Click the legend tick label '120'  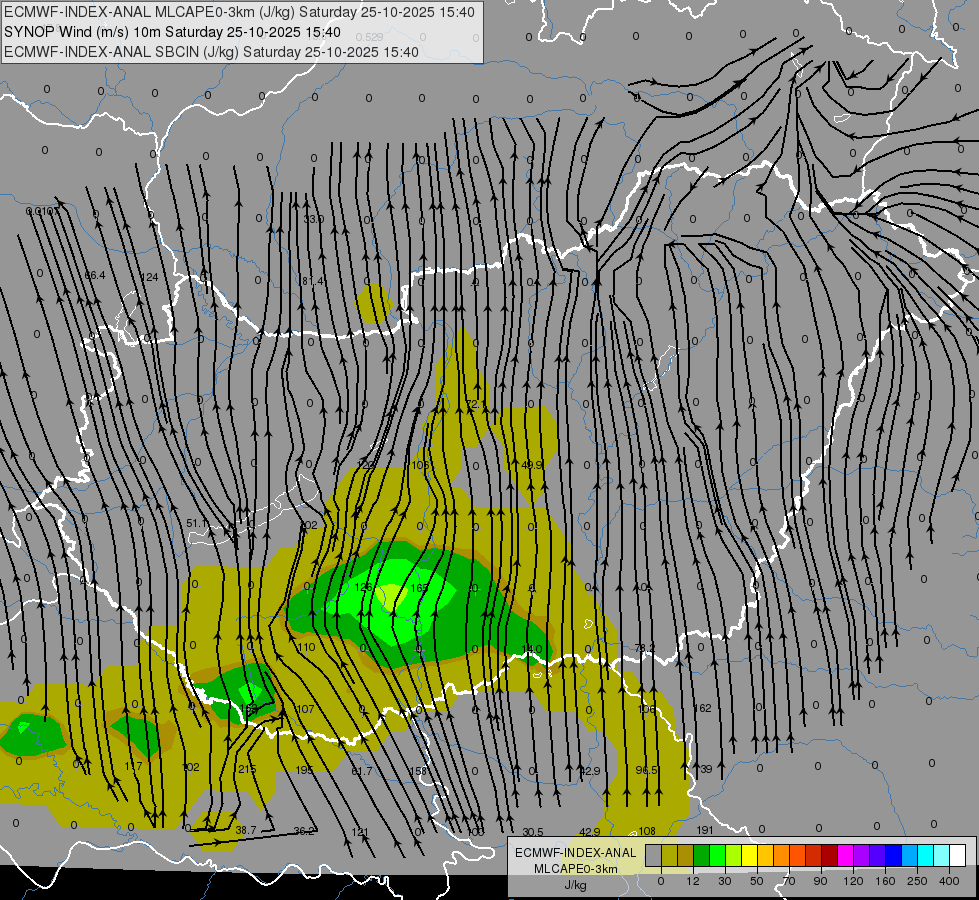pos(853,881)
